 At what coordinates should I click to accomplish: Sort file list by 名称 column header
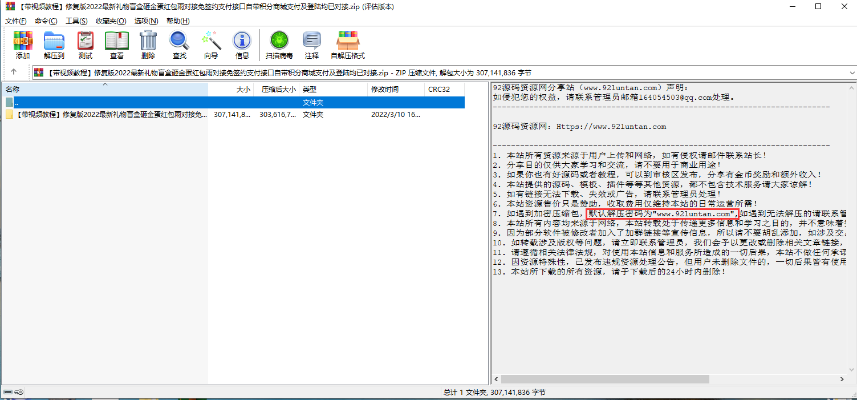[100, 89]
